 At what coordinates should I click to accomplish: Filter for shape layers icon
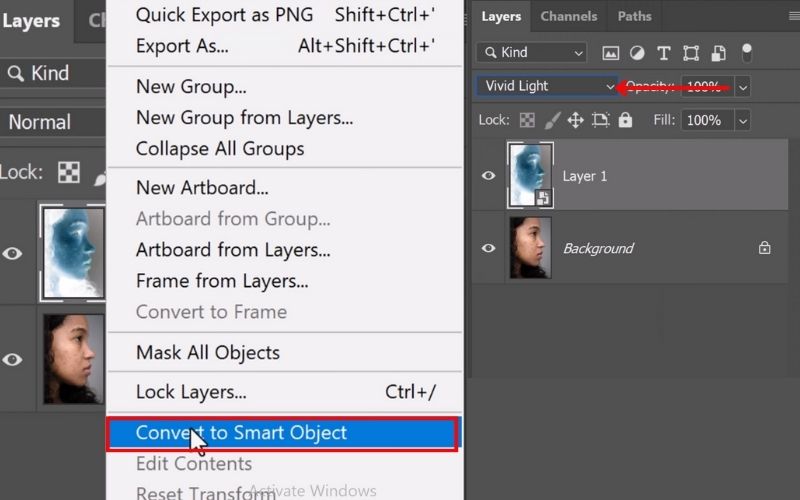(x=691, y=53)
